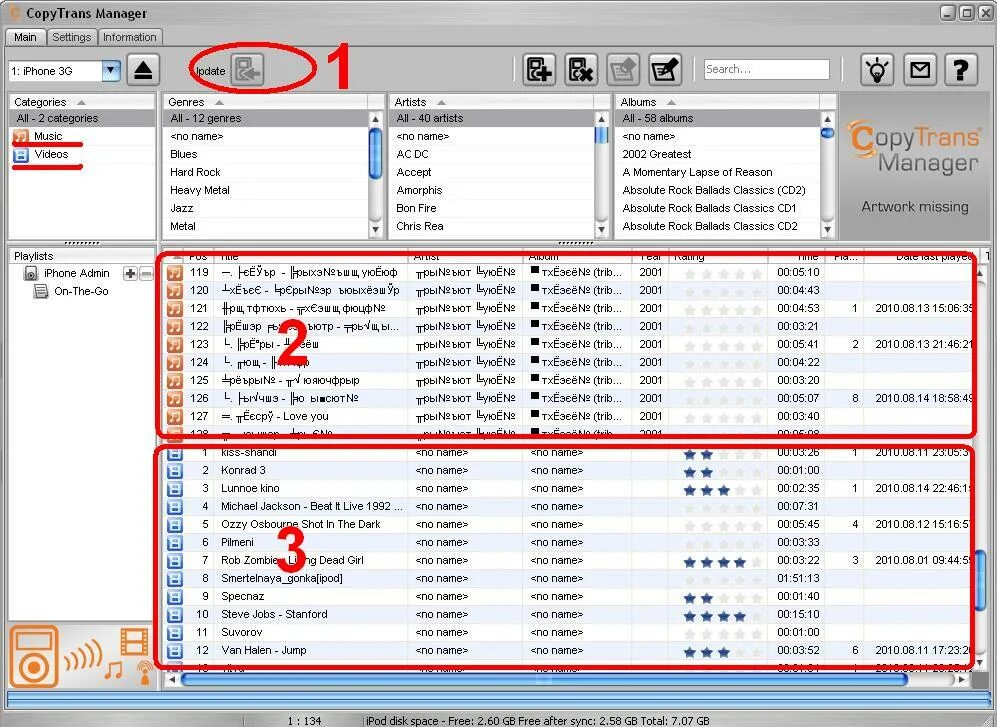This screenshot has width=997, height=727.
Task: Open the tag editor pencil icon
Action: coord(665,70)
